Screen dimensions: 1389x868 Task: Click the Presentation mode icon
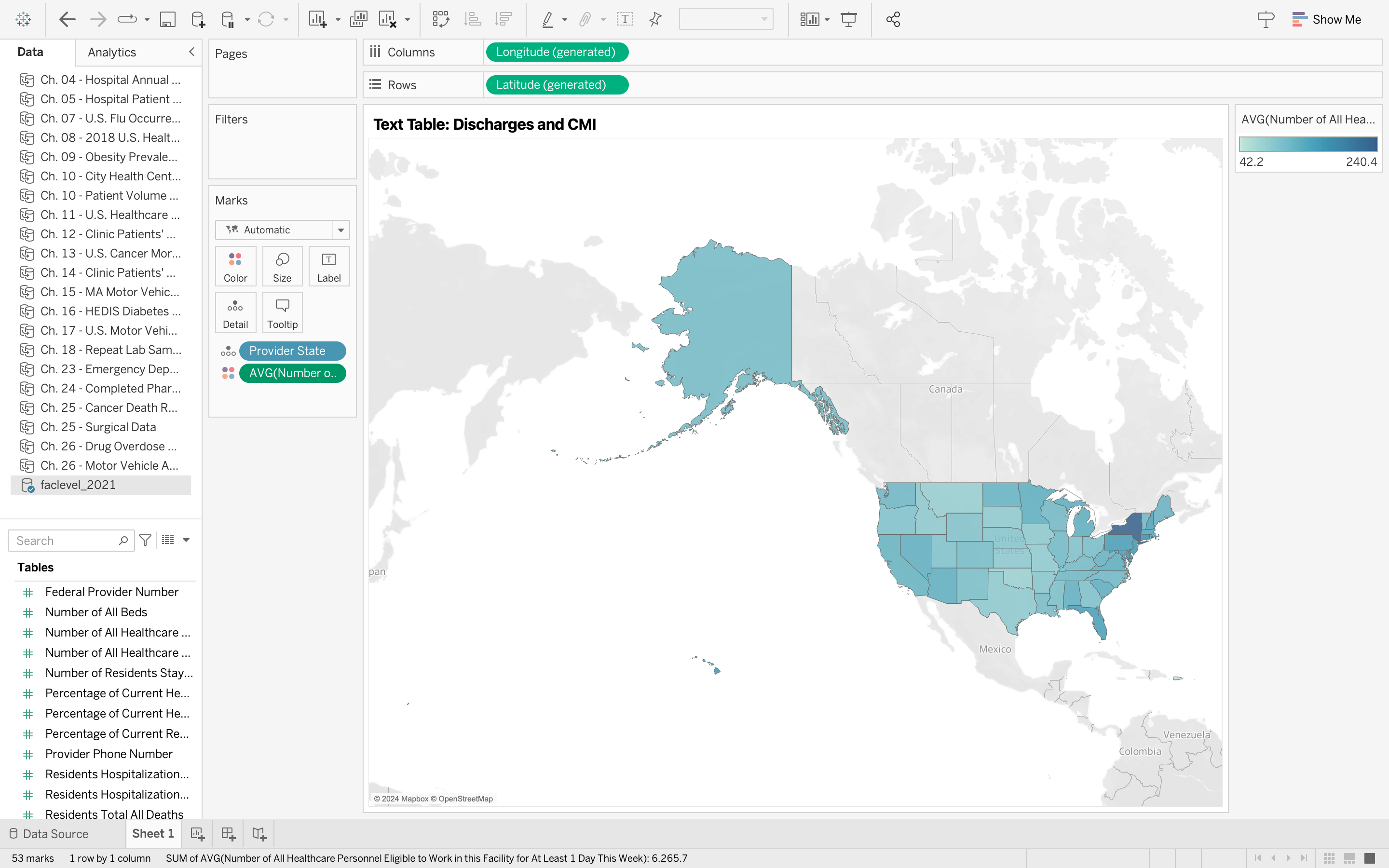coord(848,19)
